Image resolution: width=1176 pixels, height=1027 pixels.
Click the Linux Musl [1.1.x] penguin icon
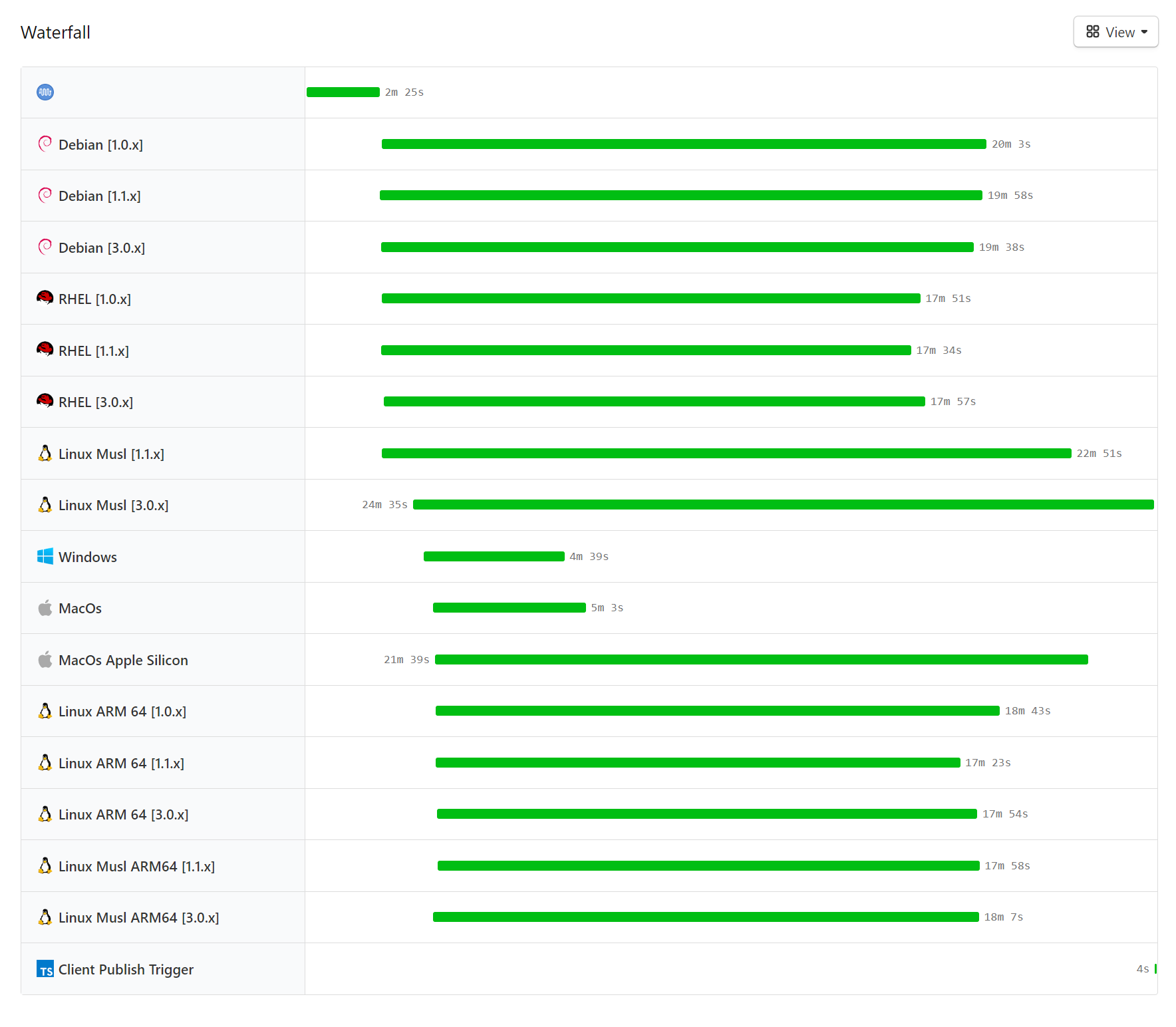[45, 453]
